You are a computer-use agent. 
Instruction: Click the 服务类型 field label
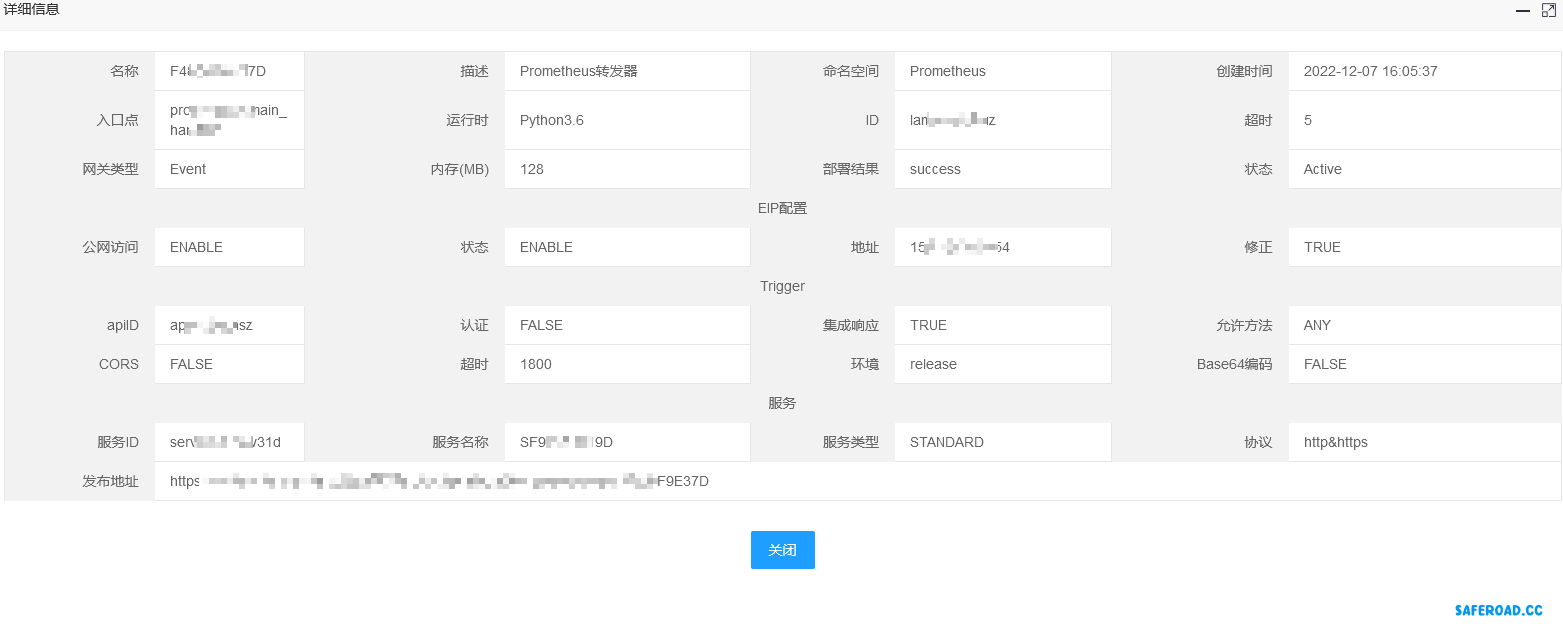click(x=851, y=442)
